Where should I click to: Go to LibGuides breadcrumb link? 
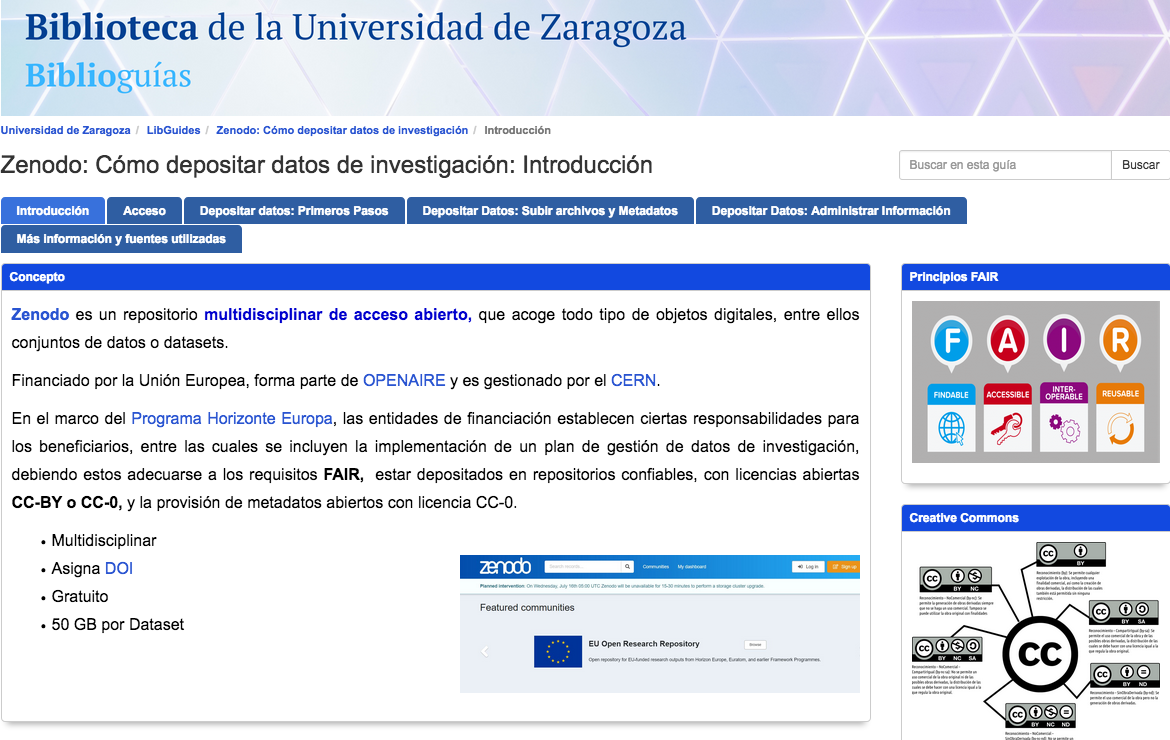[x=173, y=130]
